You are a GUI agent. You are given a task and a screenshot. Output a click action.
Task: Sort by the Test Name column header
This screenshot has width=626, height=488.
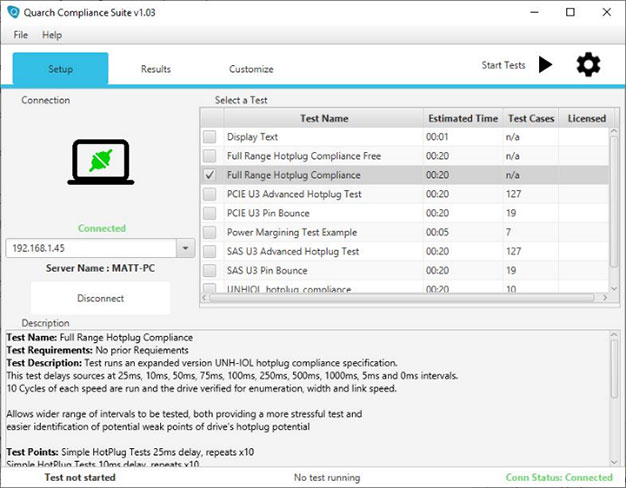(324, 118)
